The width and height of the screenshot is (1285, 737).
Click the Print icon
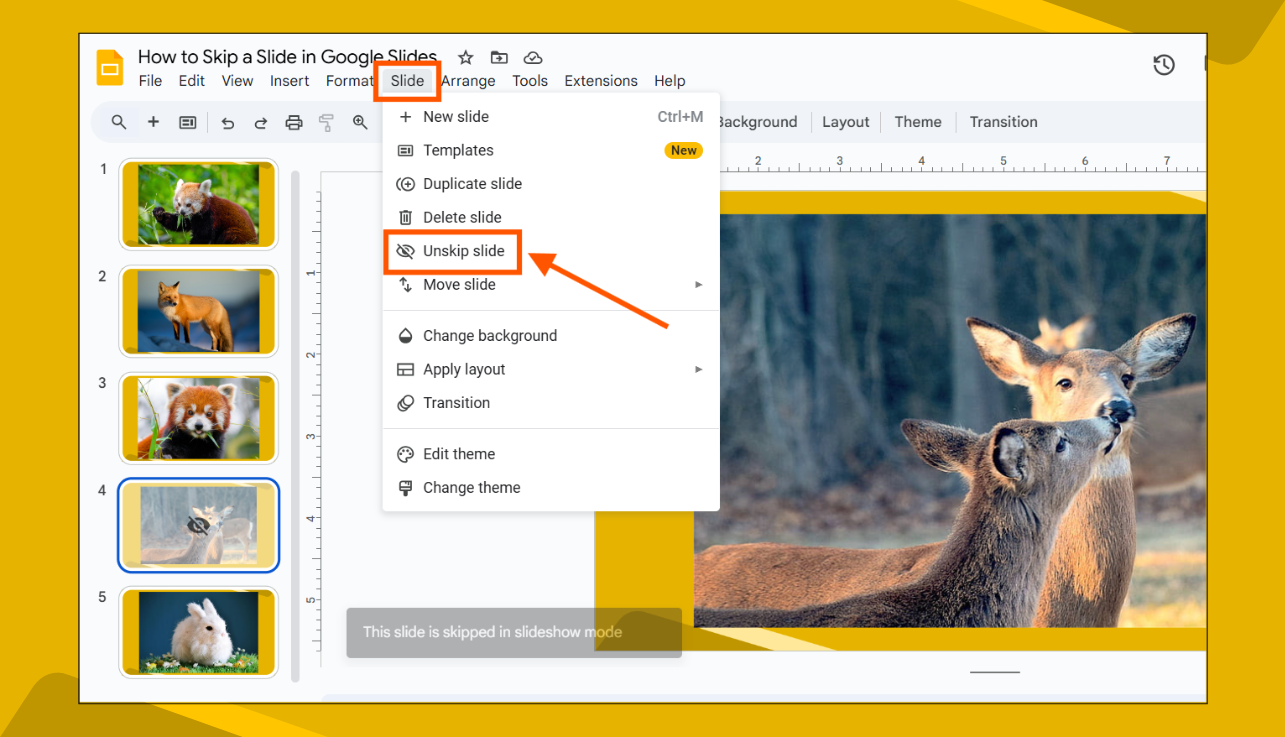[292, 122]
